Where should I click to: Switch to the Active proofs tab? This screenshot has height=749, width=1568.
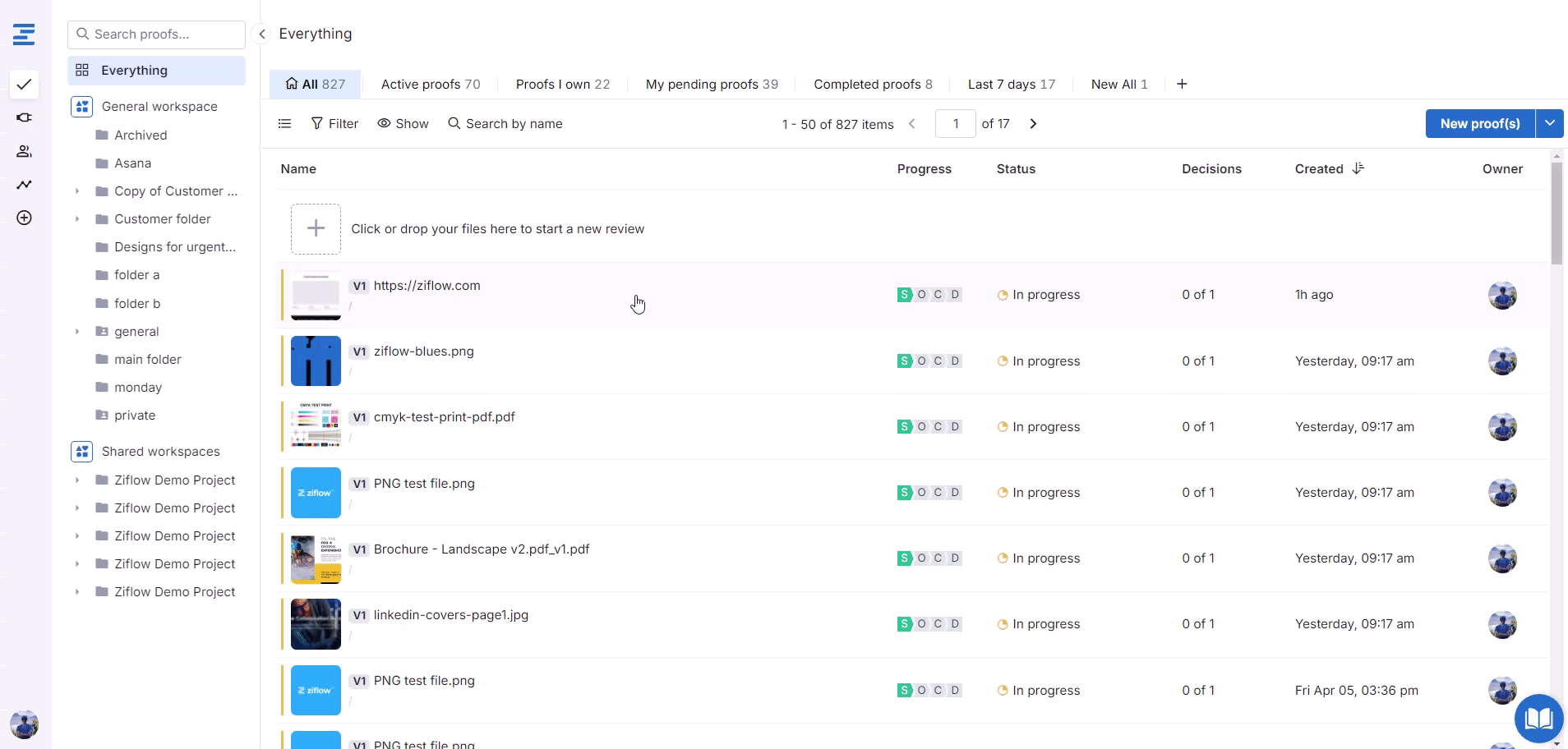click(430, 85)
